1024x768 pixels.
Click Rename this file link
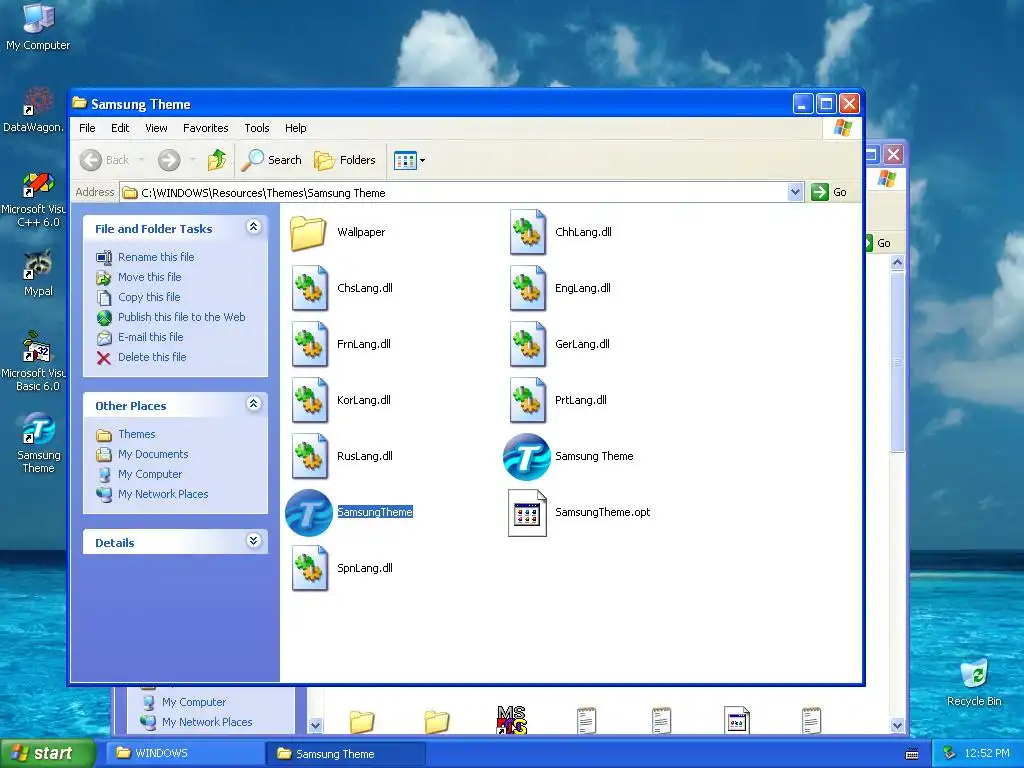[x=156, y=257]
